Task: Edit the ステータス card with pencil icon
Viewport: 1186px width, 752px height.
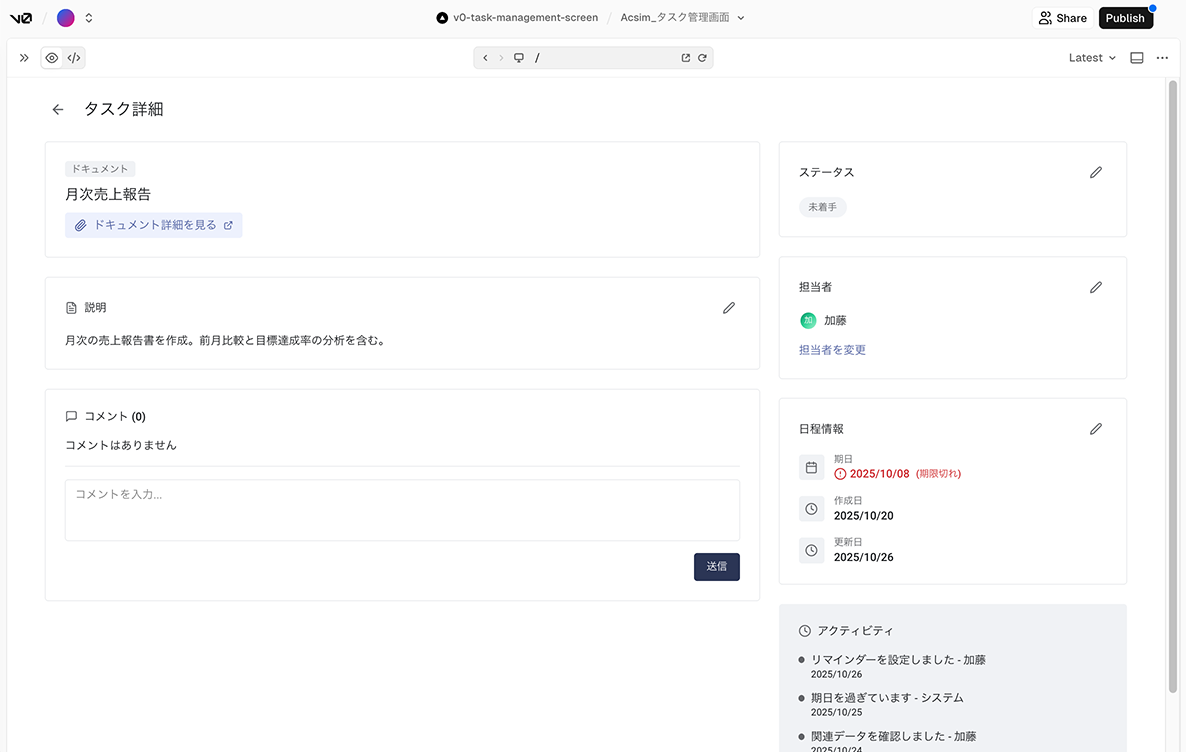Action: click(x=1096, y=172)
